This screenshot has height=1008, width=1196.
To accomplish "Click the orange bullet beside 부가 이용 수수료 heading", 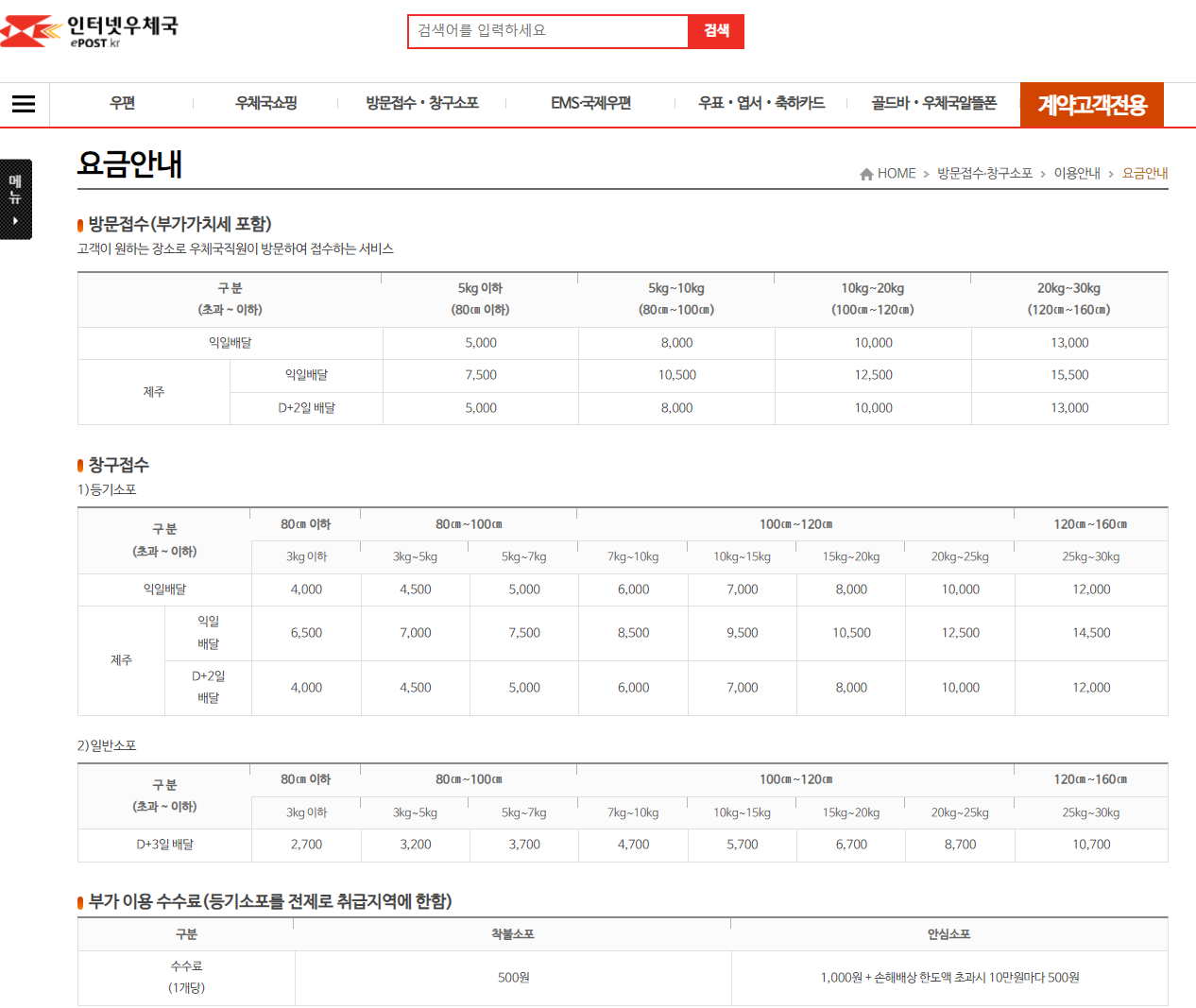I will (x=79, y=901).
